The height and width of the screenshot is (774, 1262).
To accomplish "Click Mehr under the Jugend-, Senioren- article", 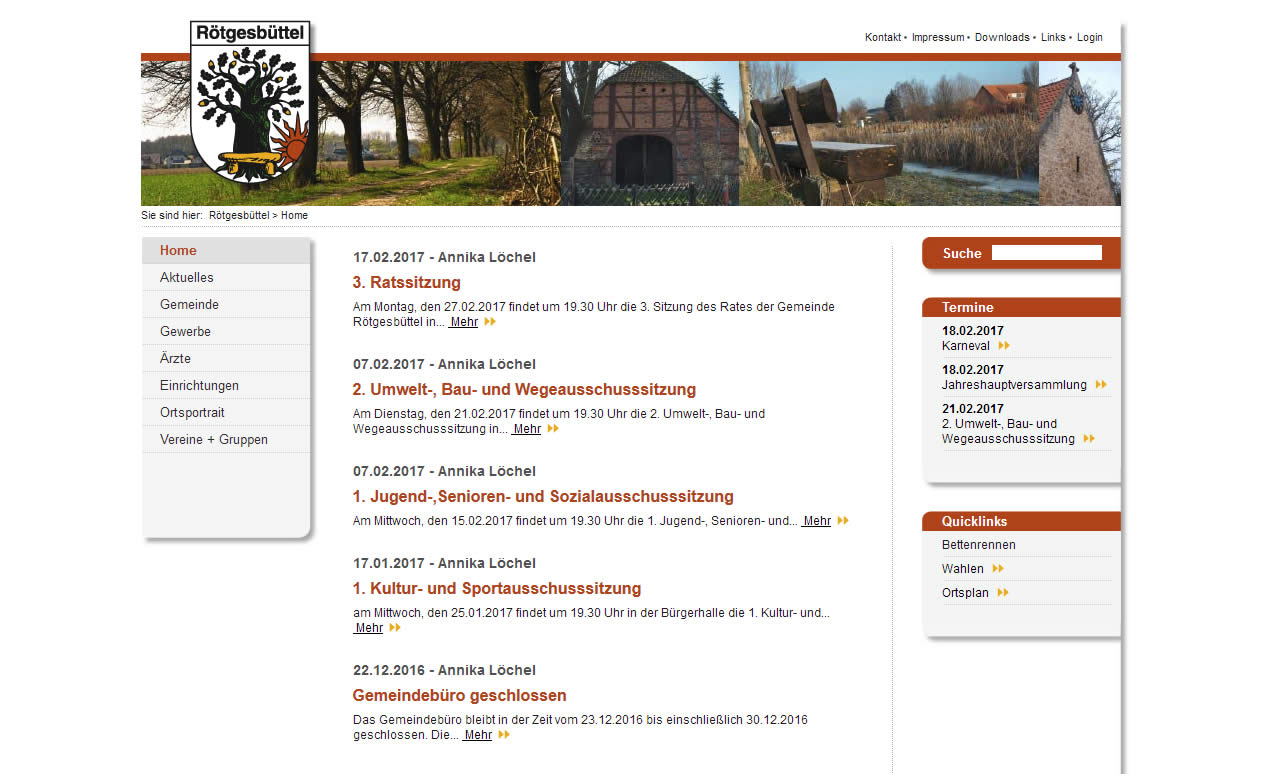I will 817,521.
